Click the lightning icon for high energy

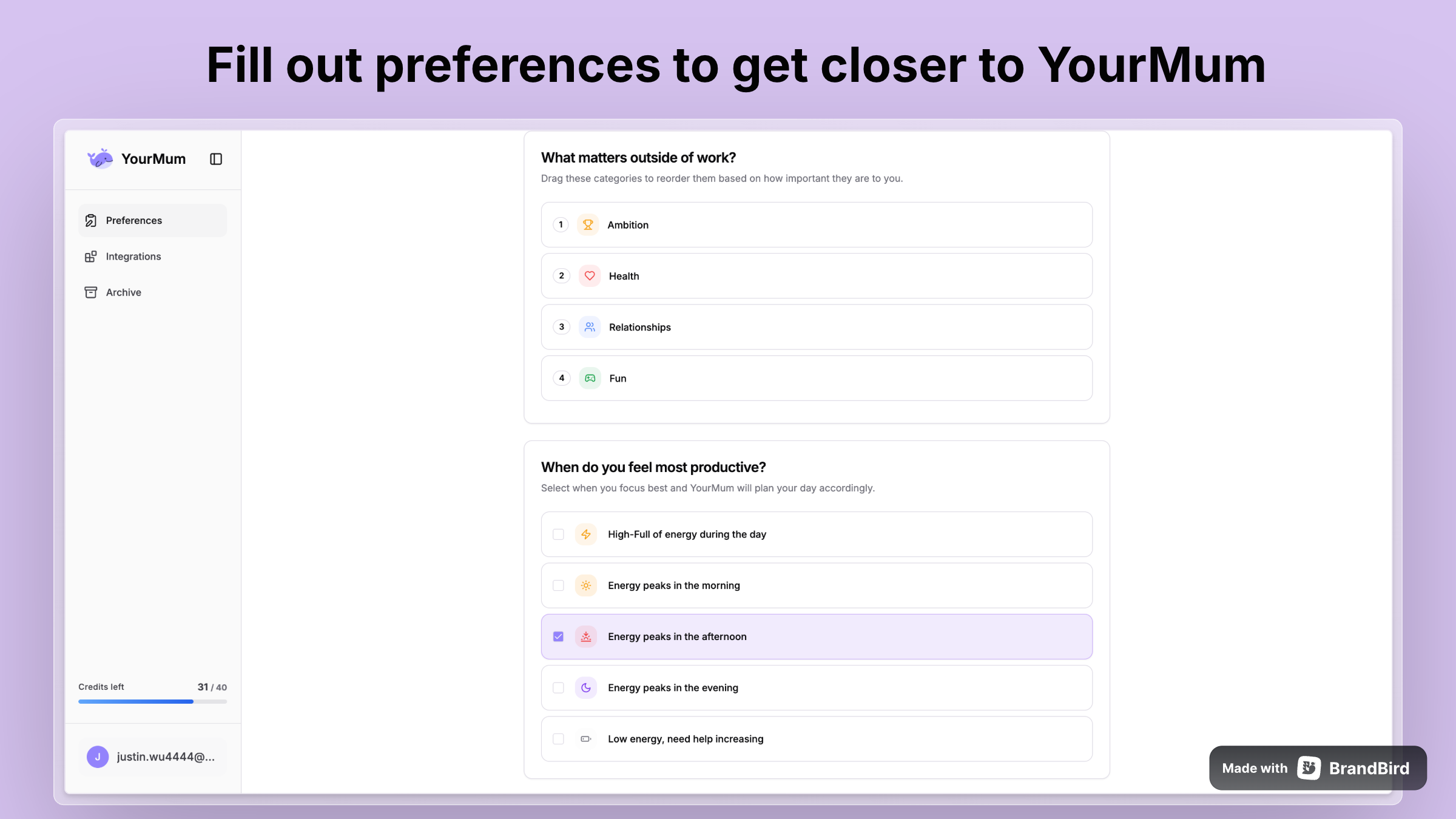[x=585, y=534]
